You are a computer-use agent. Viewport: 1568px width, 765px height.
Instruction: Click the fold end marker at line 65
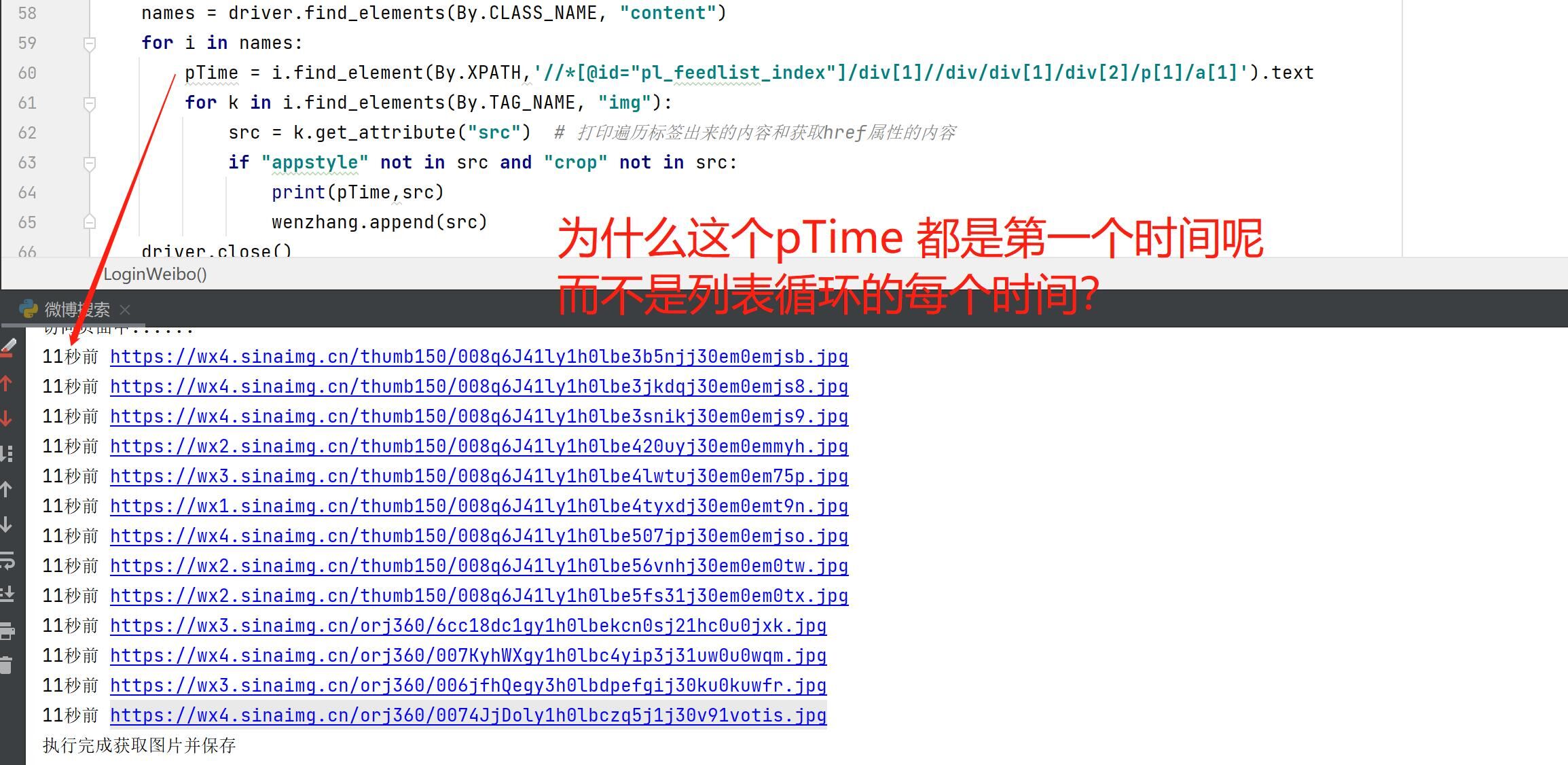(89, 222)
